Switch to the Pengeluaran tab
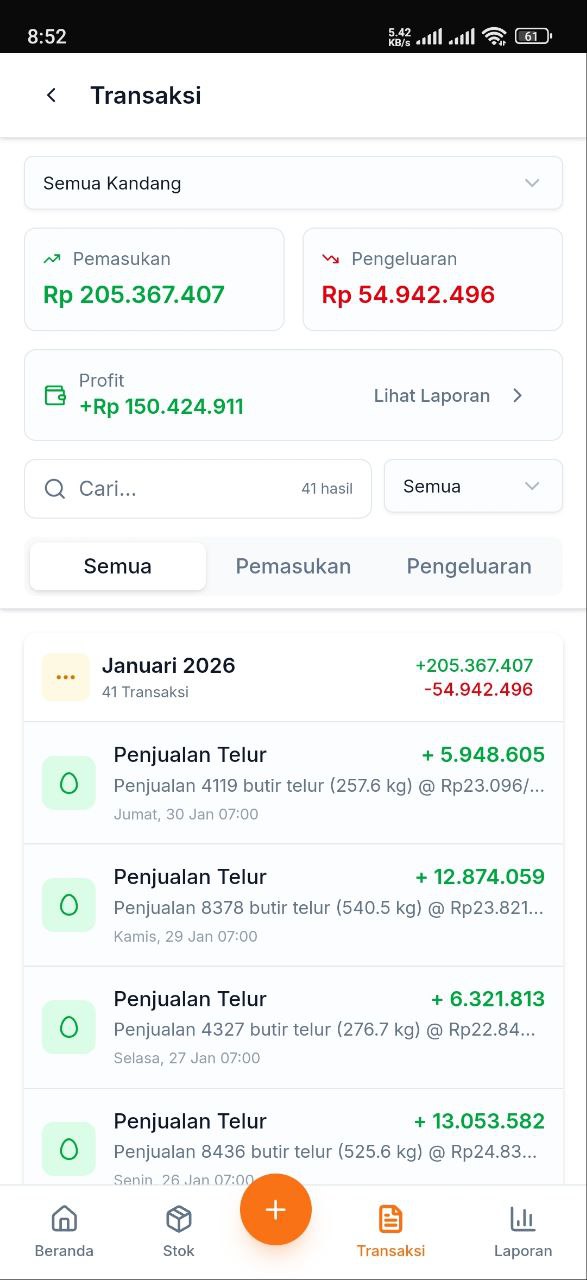This screenshot has height=1280, width=587. [x=468, y=566]
